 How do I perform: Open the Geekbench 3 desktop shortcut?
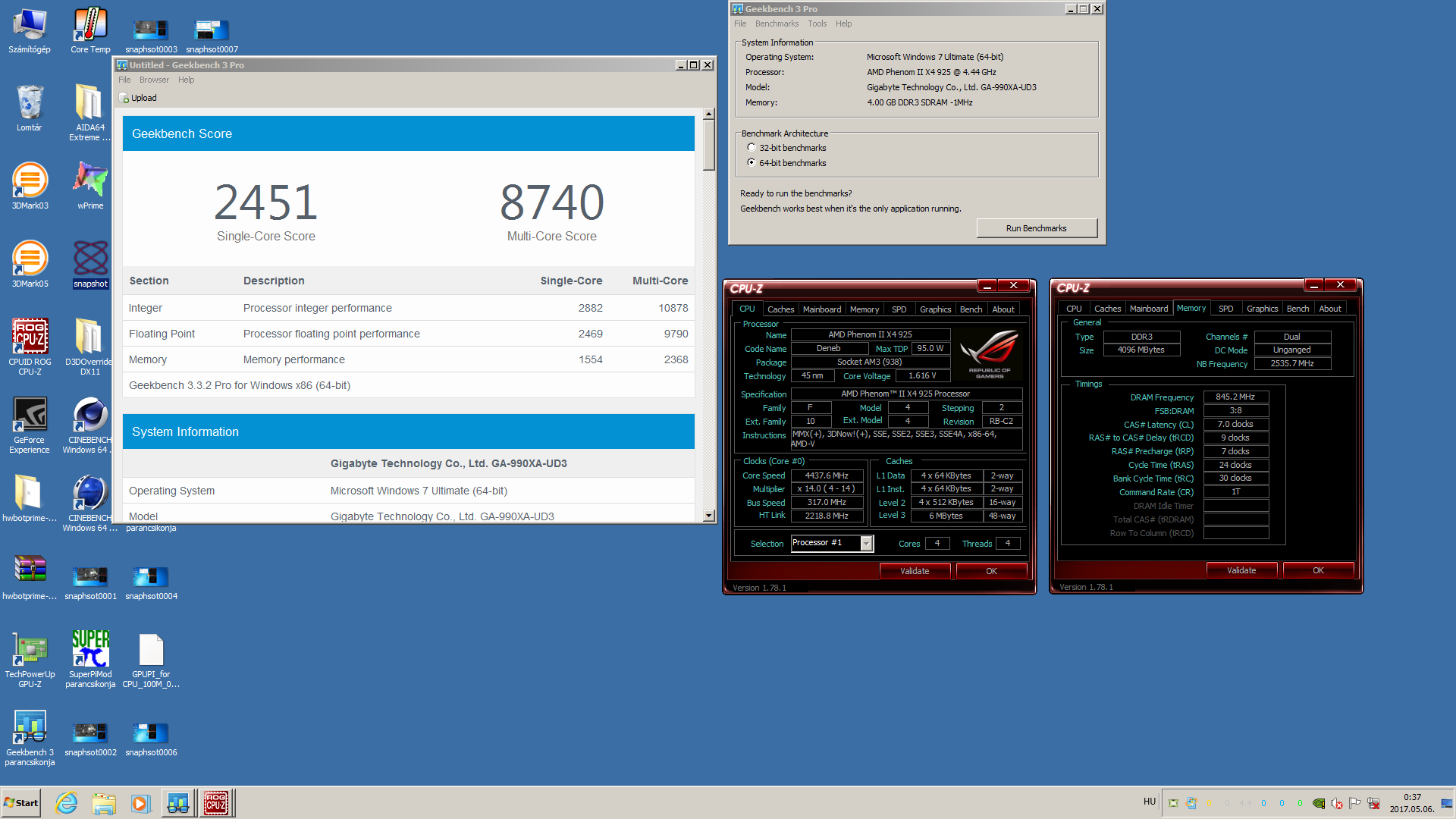point(30,737)
